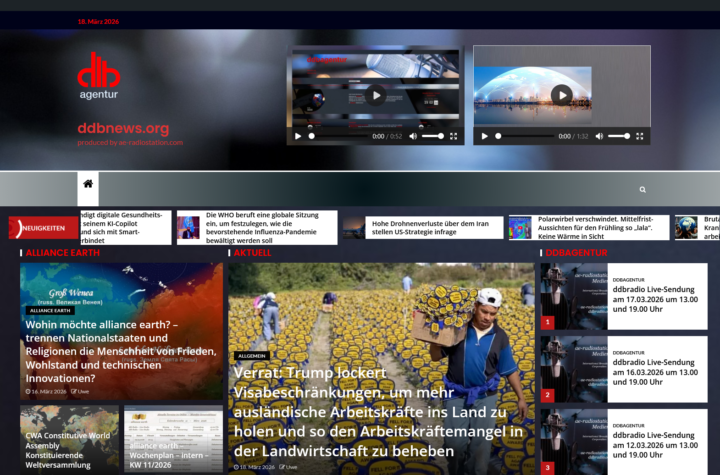
Task: Click the right video's progress bar
Action: pos(525,136)
